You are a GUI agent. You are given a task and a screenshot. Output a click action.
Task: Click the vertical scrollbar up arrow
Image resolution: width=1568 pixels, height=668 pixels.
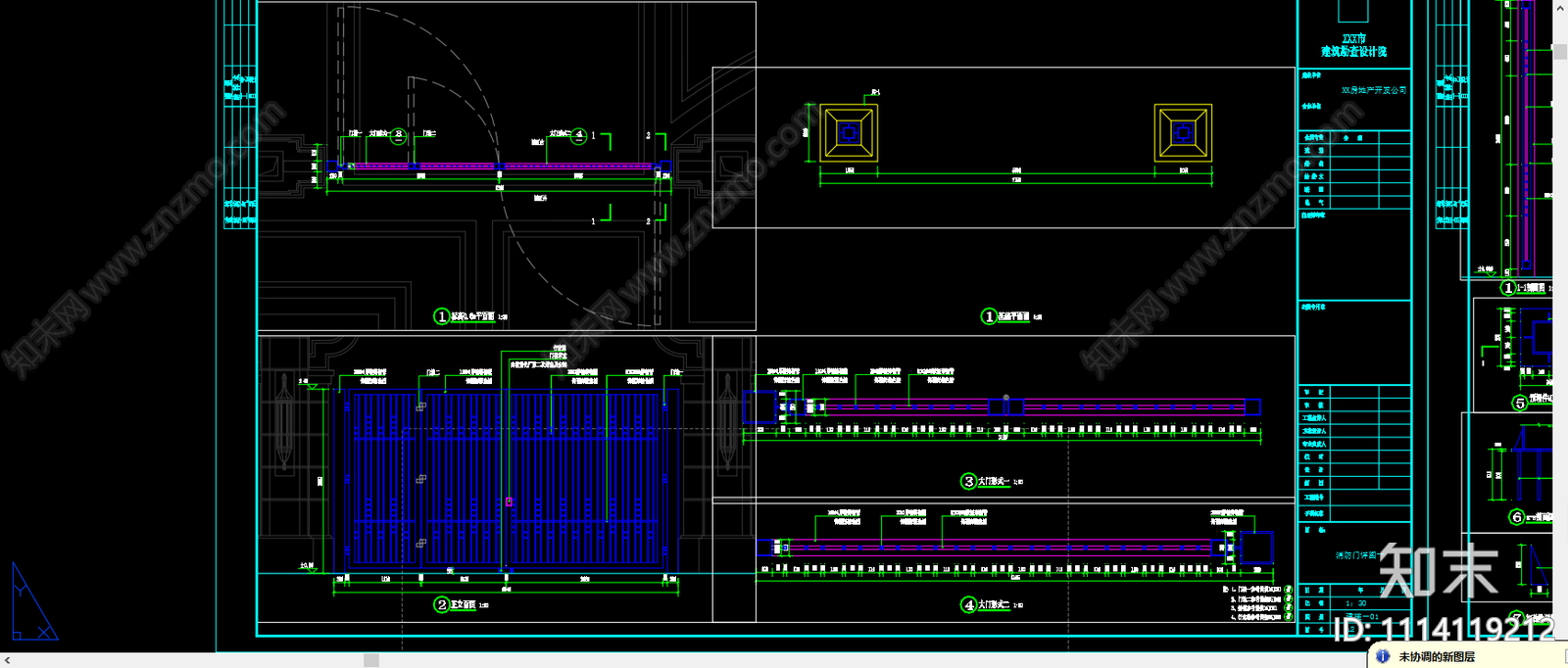pos(1560,7)
